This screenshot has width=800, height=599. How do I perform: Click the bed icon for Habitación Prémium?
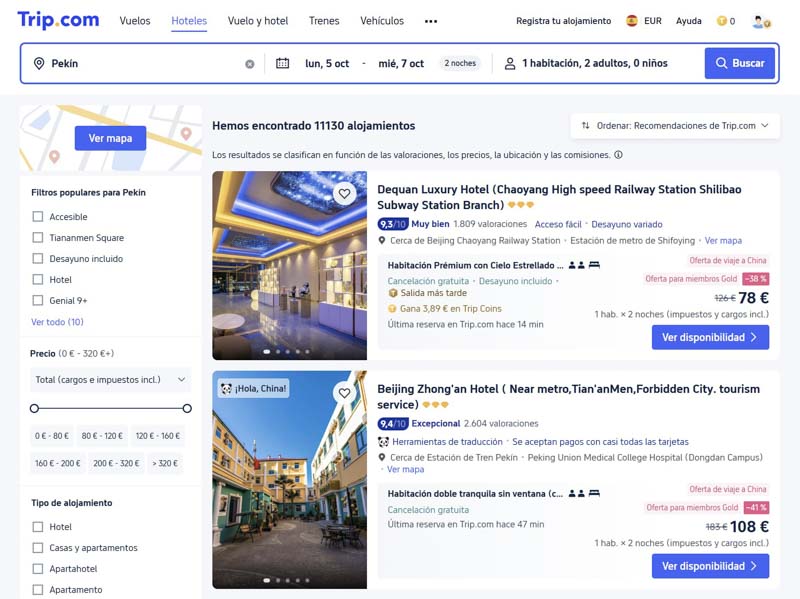click(x=594, y=265)
